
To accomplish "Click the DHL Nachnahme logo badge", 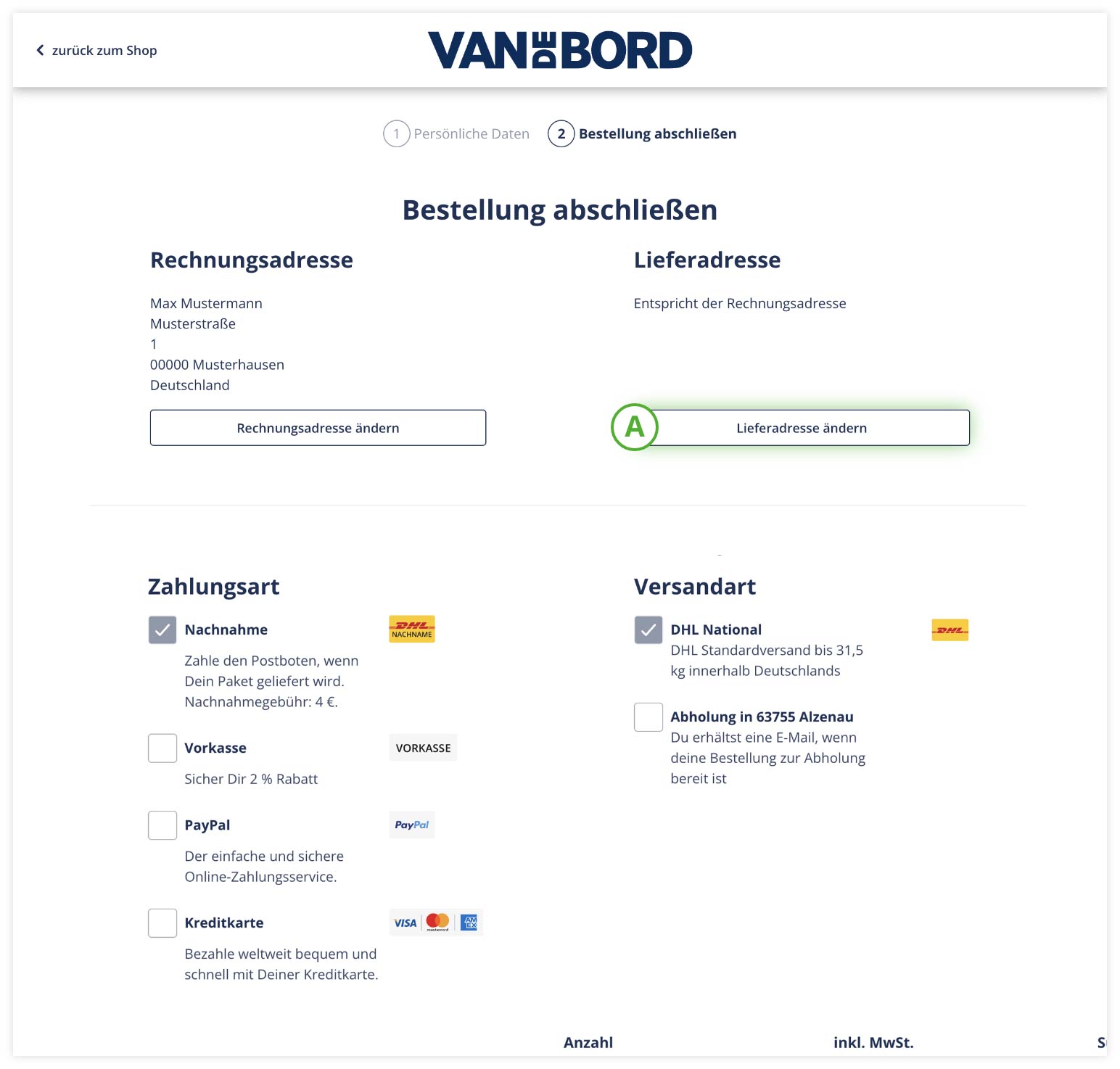I will 411,628.
